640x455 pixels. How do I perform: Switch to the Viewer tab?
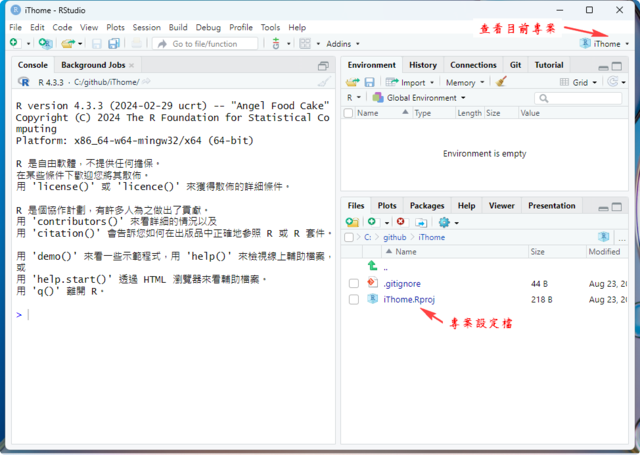(502, 206)
